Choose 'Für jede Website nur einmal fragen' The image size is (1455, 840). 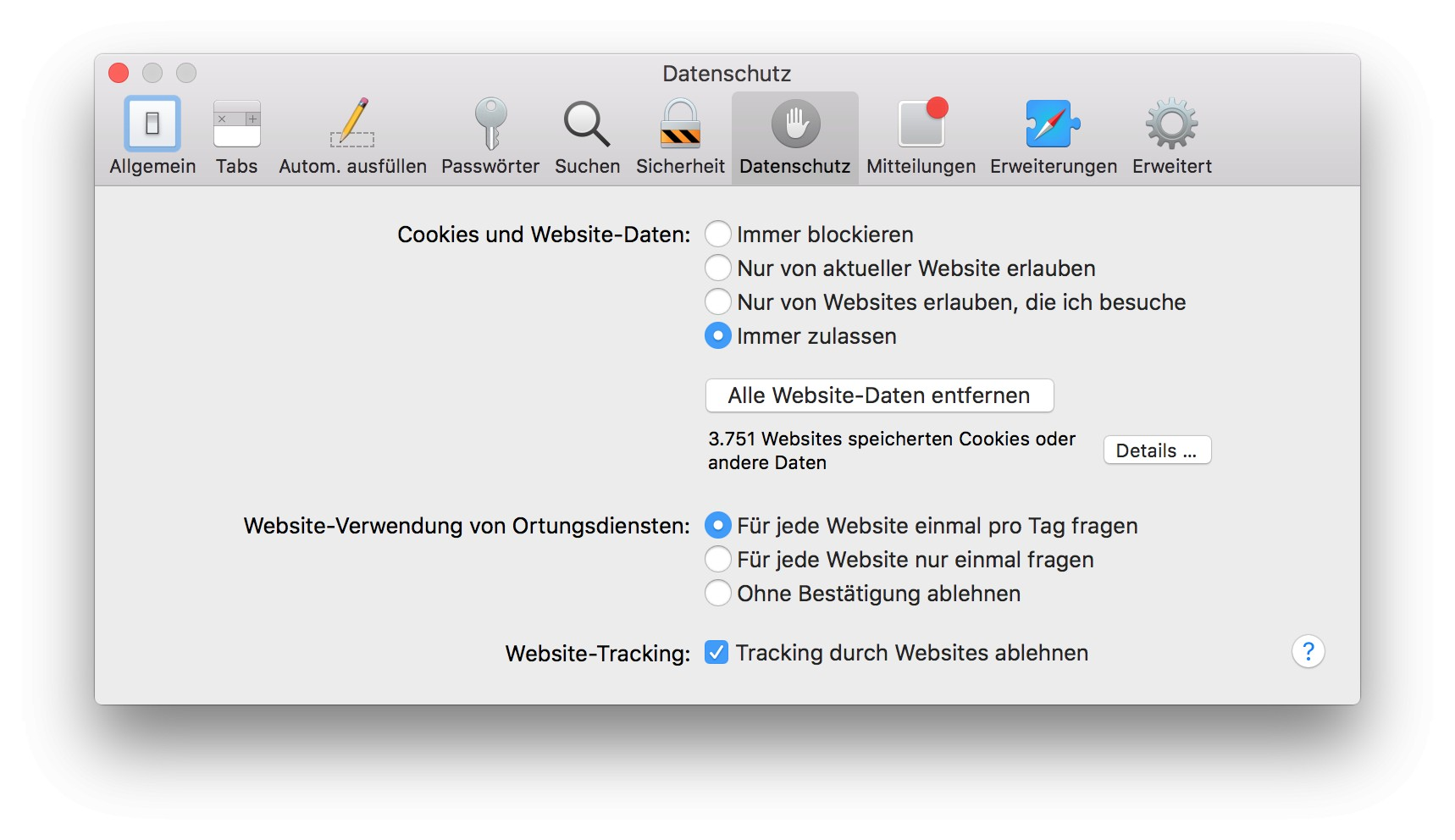tap(718, 560)
